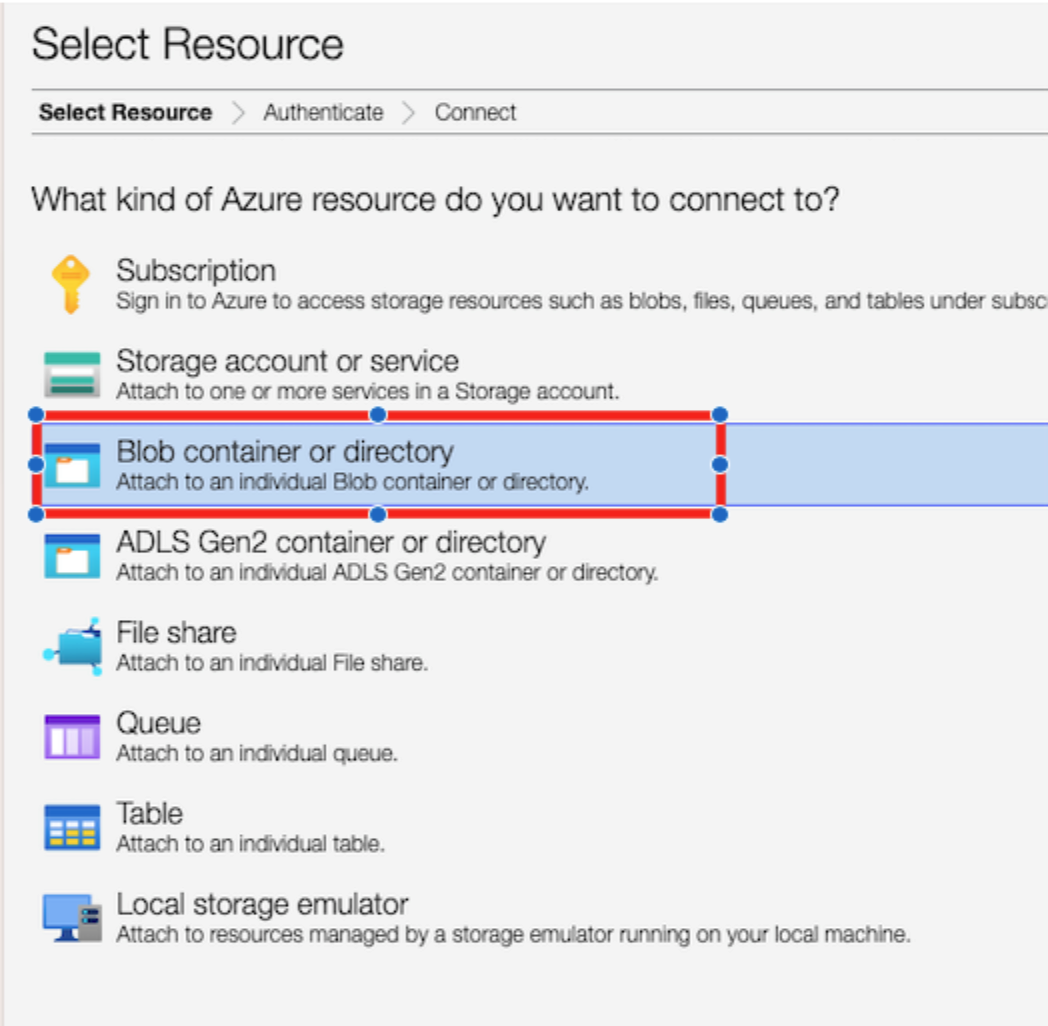Screen dimensions: 1048x1026
Task: Click 'Attach to an individual File share.' text
Action: pyautogui.click(x=272, y=662)
